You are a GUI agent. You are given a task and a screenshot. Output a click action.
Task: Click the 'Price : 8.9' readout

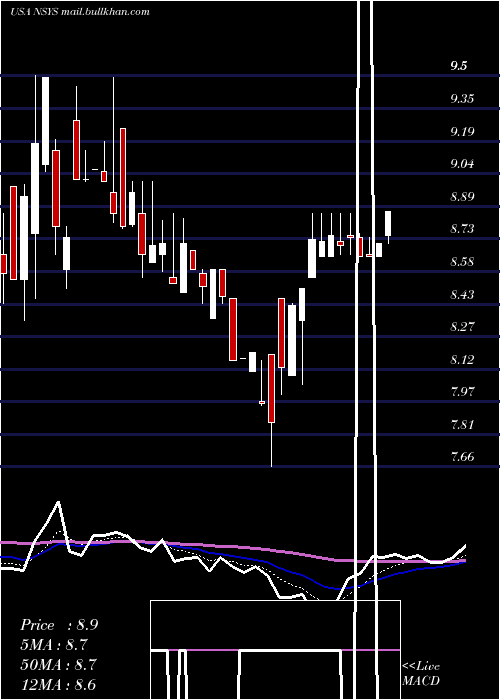(59, 625)
